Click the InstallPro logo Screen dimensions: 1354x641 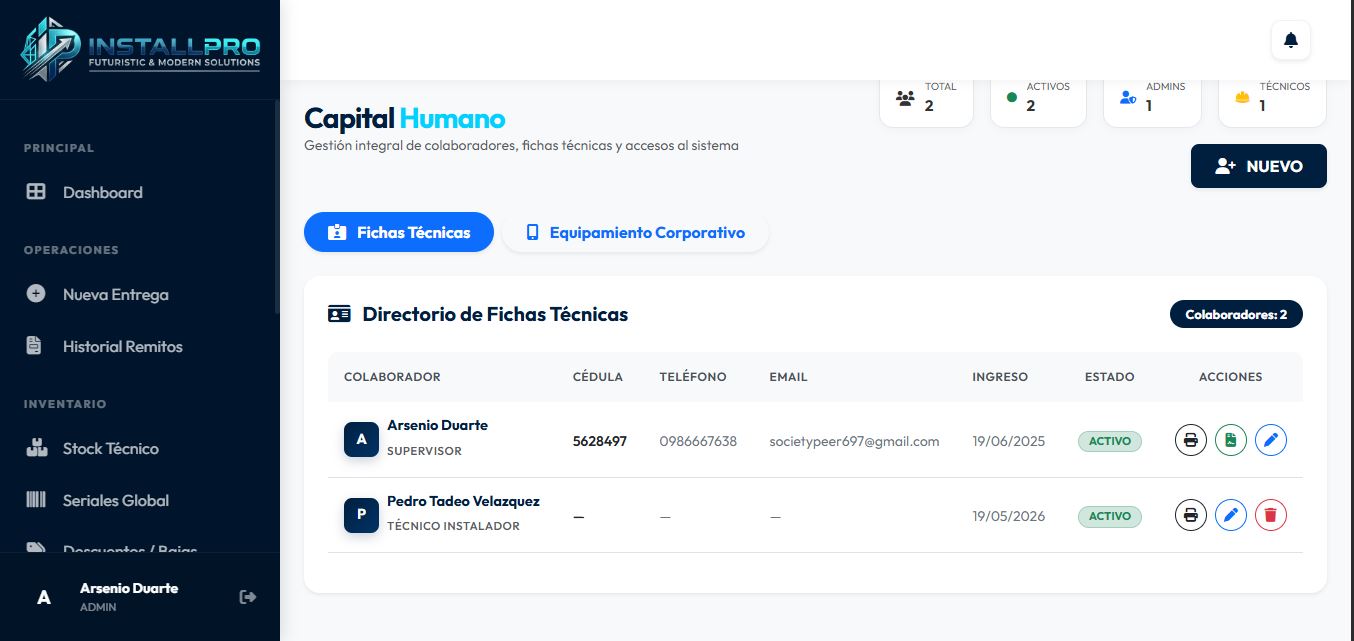(140, 48)
